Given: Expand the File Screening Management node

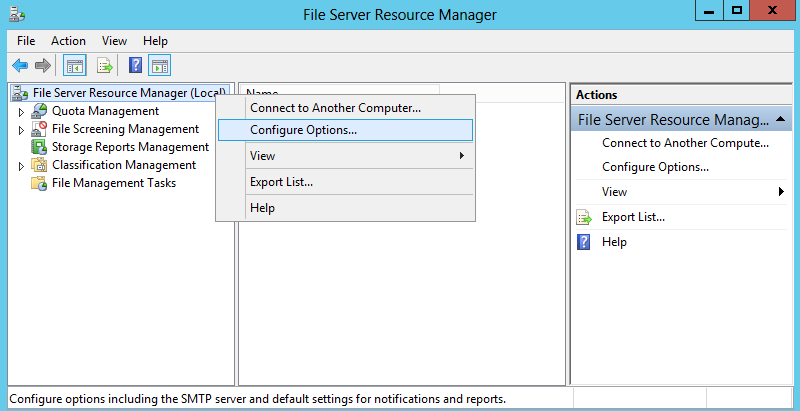Looking at the screenshot, I should point(21,130).
